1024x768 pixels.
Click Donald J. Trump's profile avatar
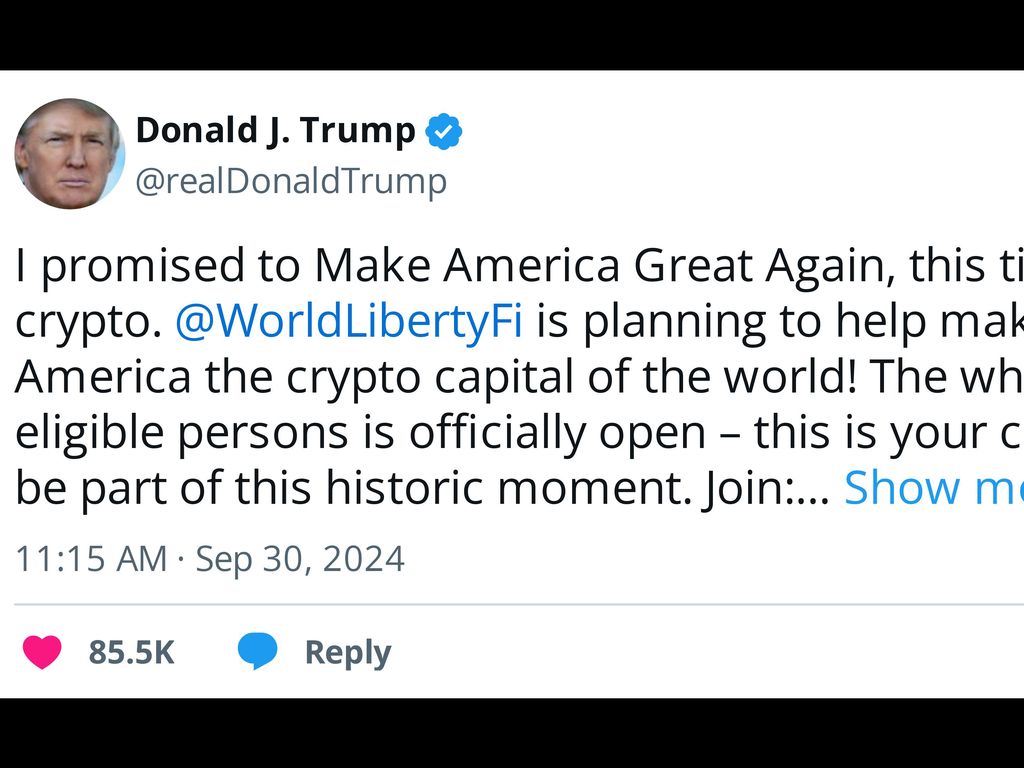[x=69, y=153]
